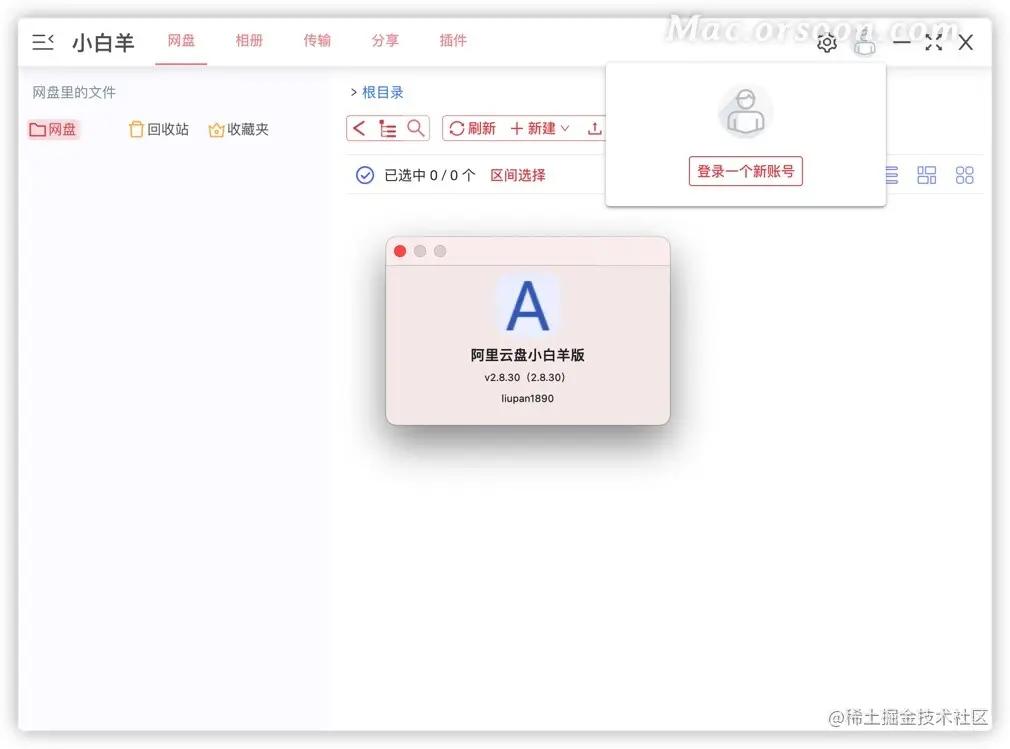The image size is (1010, 749).
Task: Open the 传输 tab
Action: point(317,41)
